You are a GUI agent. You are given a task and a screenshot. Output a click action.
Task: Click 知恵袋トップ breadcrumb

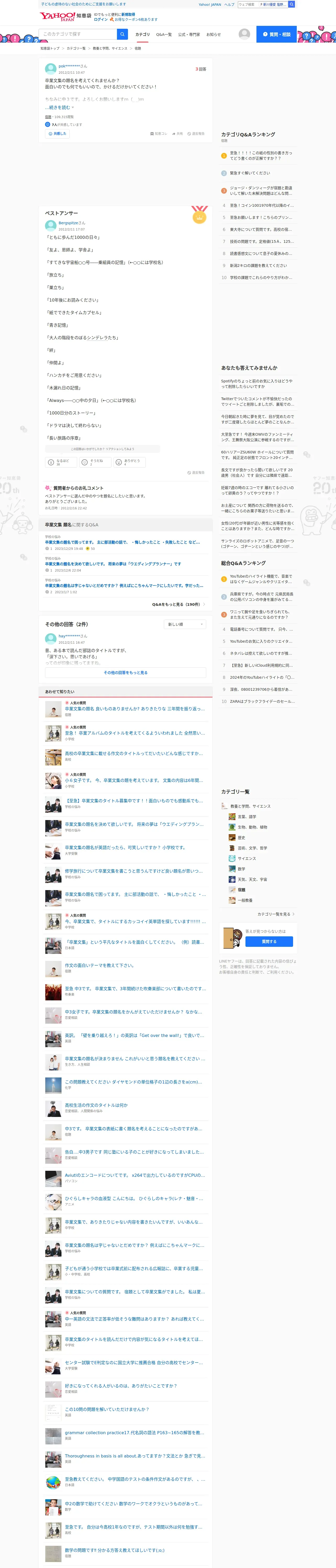50,48
